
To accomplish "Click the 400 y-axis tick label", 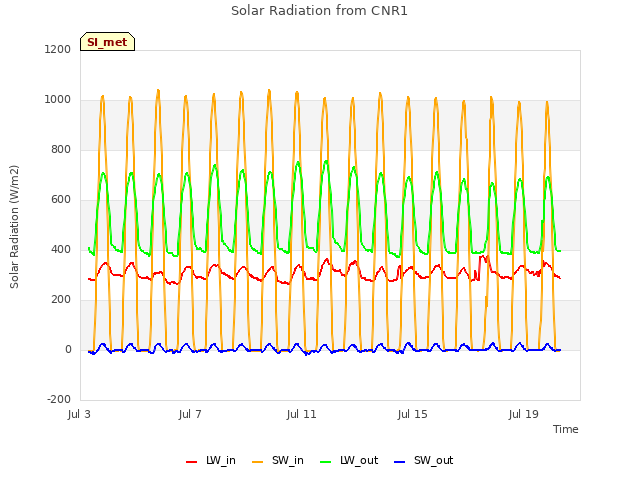I will point(61,250).
